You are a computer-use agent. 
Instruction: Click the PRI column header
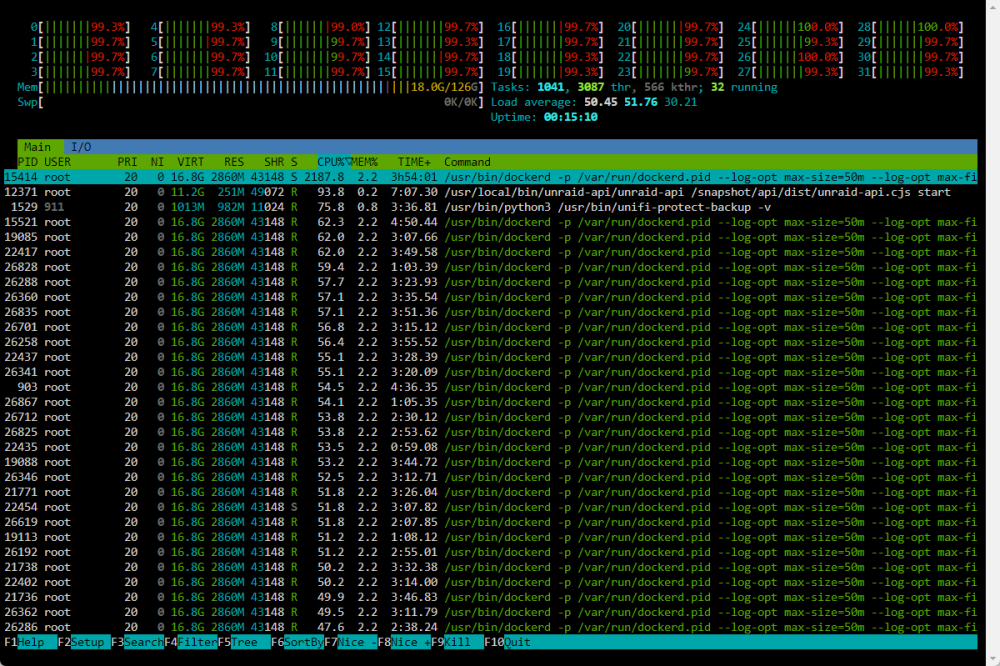(128, 162)
